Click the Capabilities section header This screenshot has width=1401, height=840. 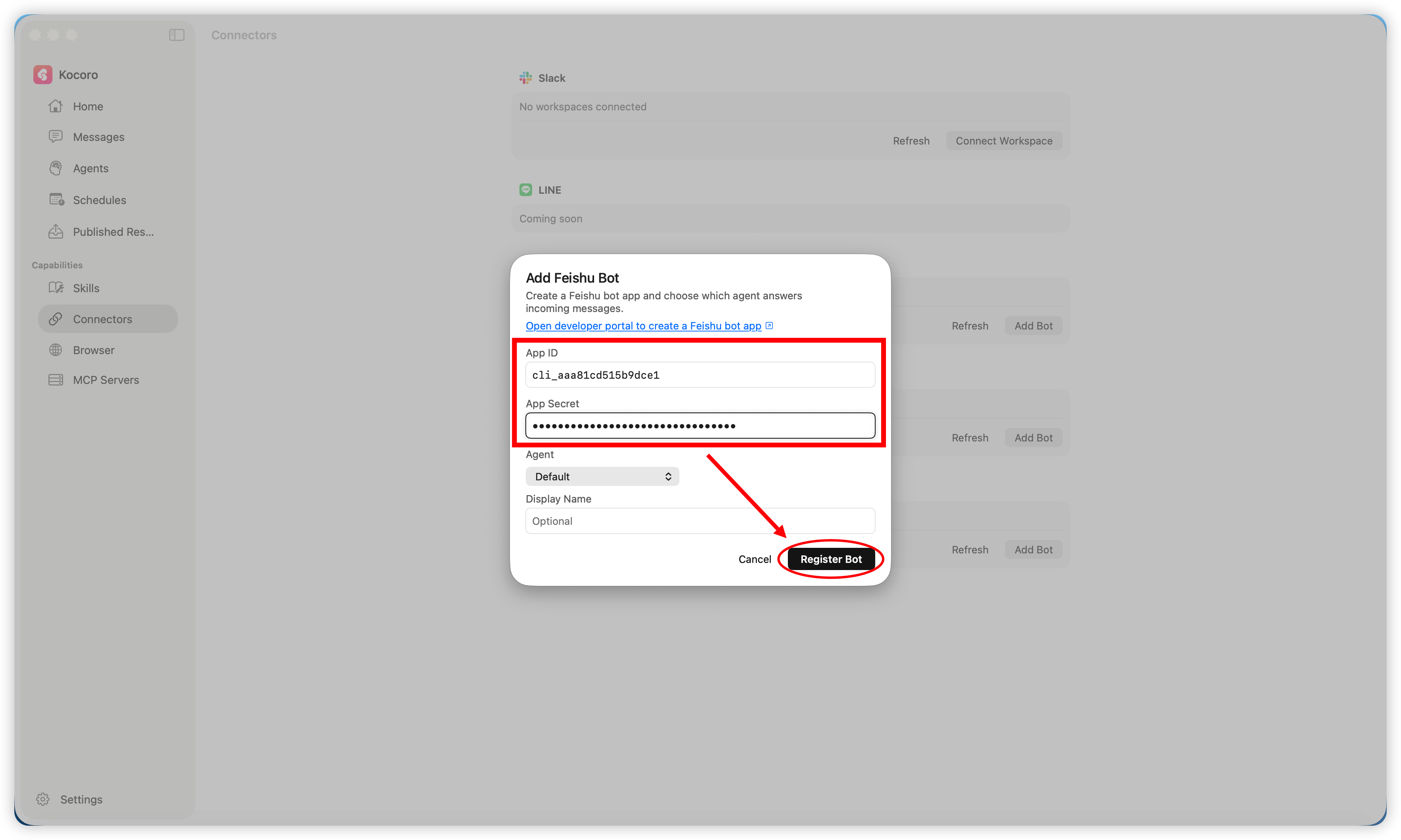pos(57,266)
